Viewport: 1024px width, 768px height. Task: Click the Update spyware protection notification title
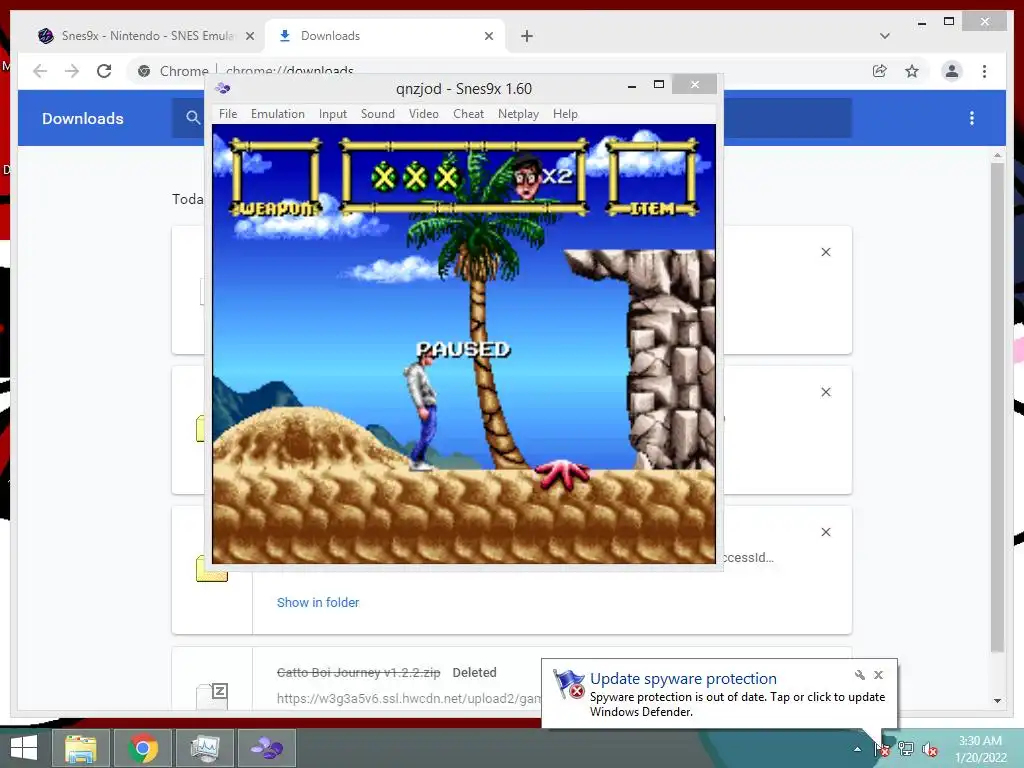683,679
